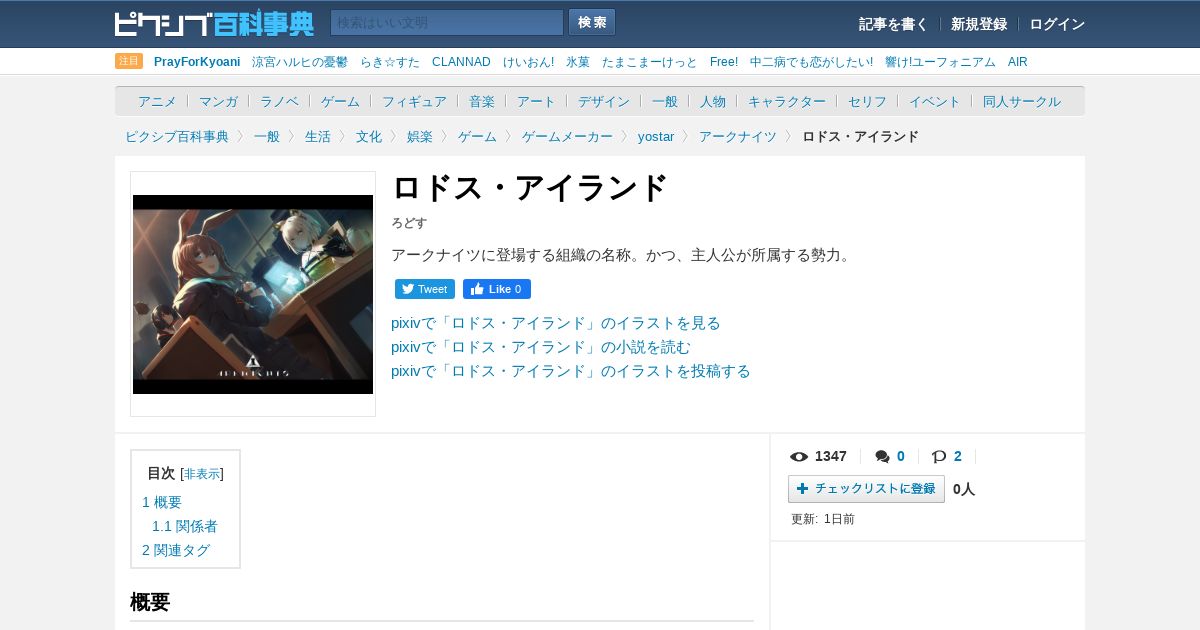Open 氷菓 trending tag
The height and width of the screenshot is (630, 1200).
click(578, 62)
